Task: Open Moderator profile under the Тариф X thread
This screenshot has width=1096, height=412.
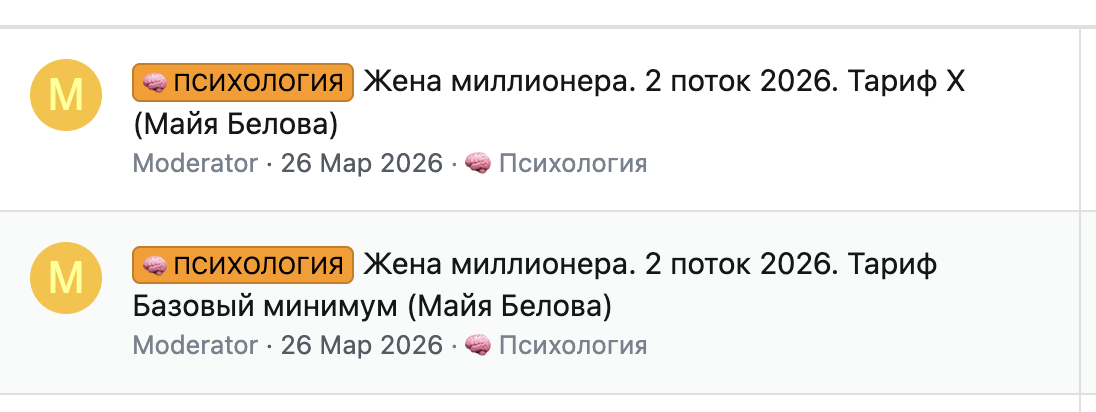Action: [x=195, y=163]
